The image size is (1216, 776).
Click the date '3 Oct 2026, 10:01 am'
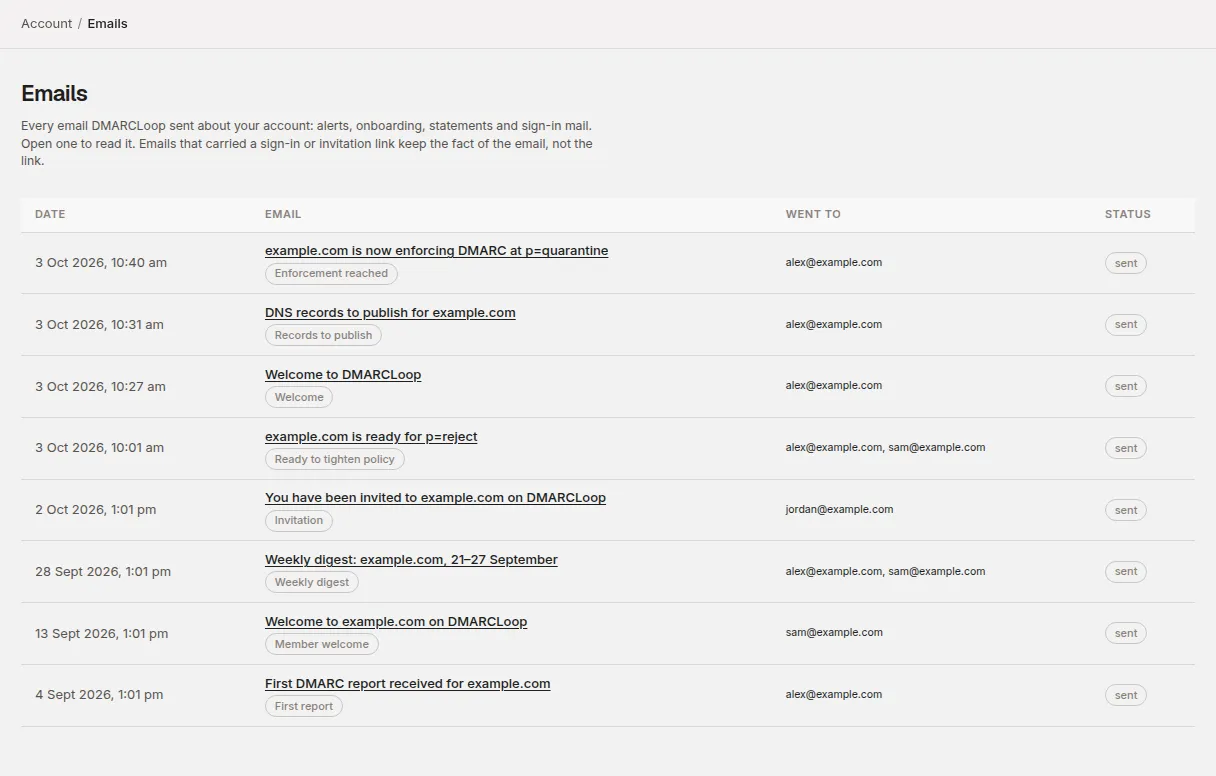pos(99,448)
